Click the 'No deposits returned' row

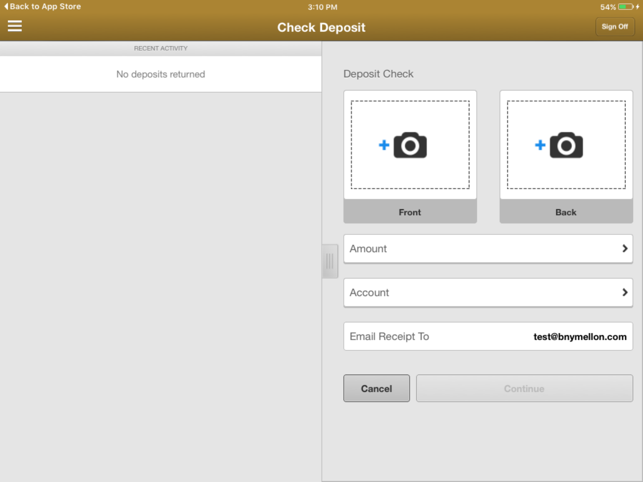click(x=160, y=74)
